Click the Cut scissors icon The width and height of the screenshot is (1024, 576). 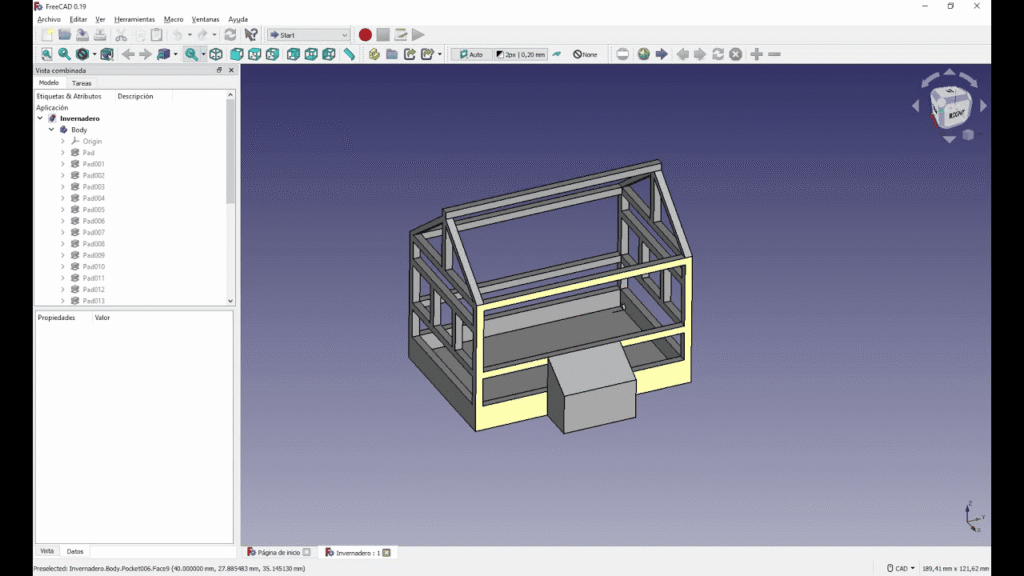121,35
